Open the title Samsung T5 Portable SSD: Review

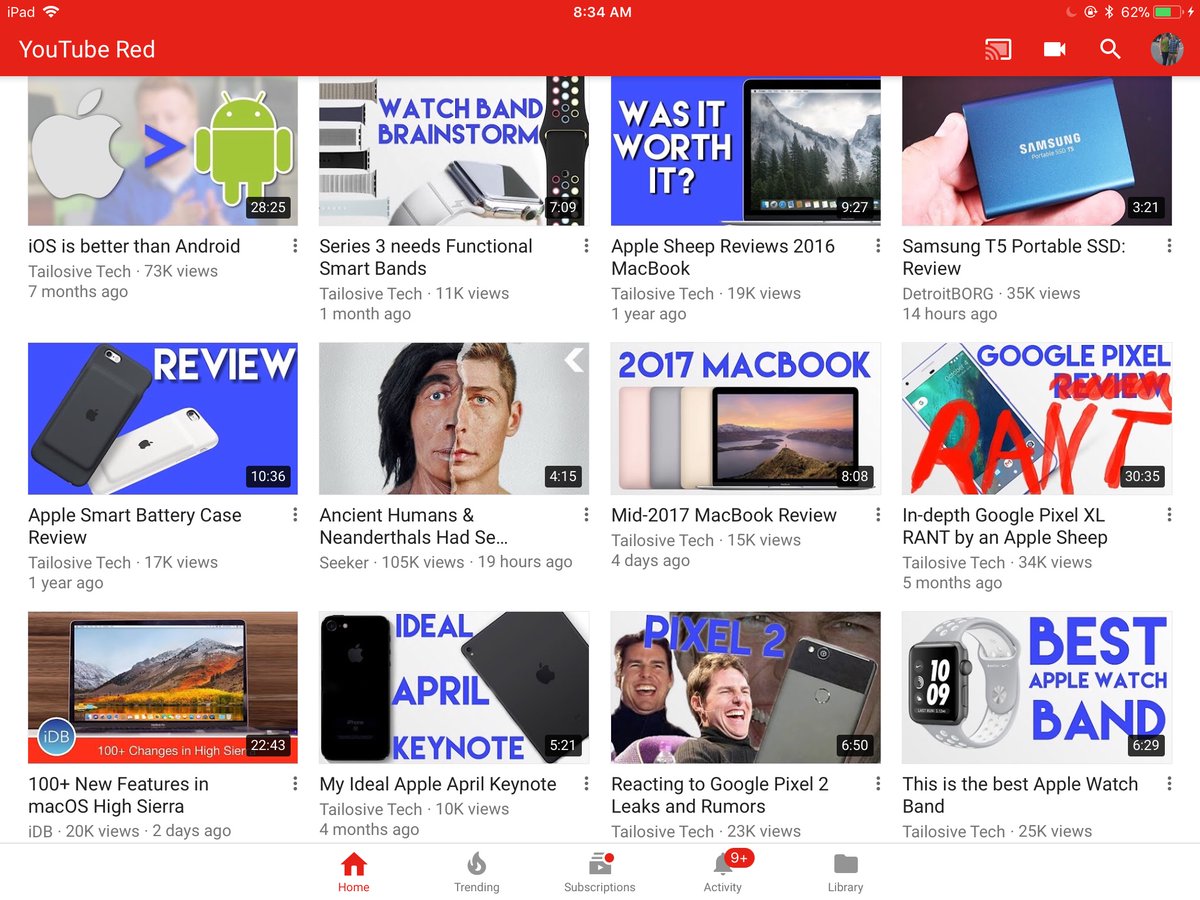pyautogui.click(x=1014, y=257)
